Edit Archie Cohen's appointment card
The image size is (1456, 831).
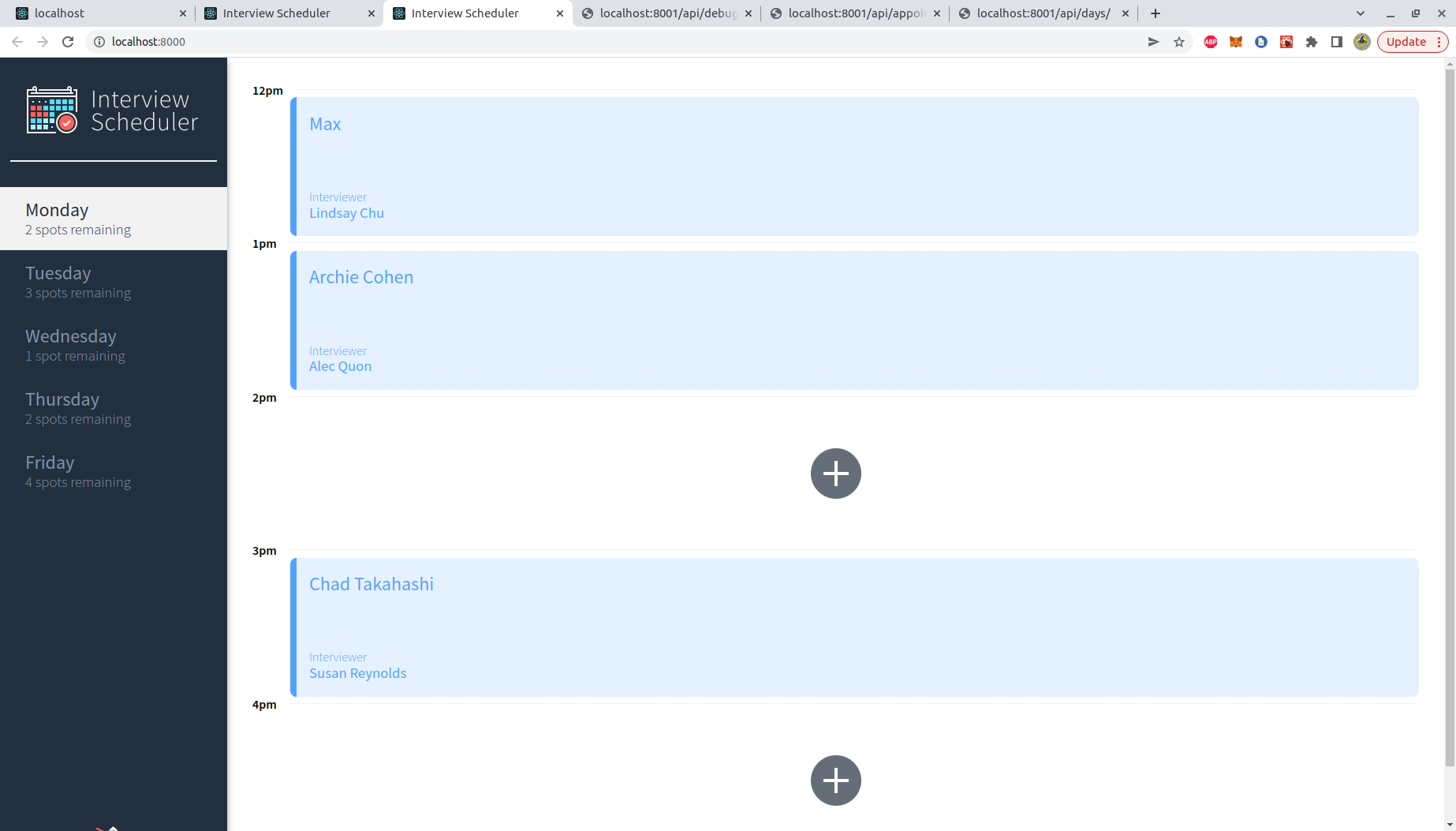click(852, 320)
